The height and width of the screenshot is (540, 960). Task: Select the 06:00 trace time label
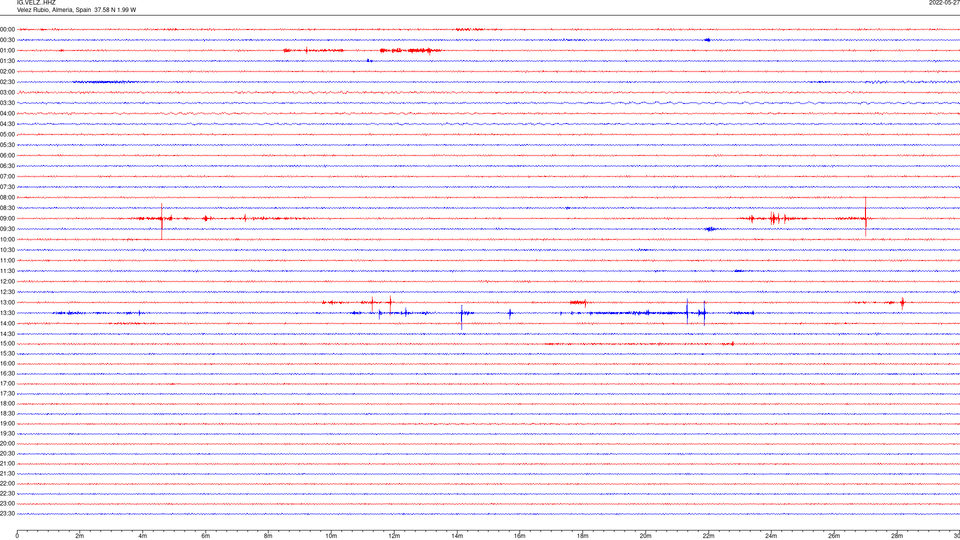pyautogui.click(x=7, y=156)
